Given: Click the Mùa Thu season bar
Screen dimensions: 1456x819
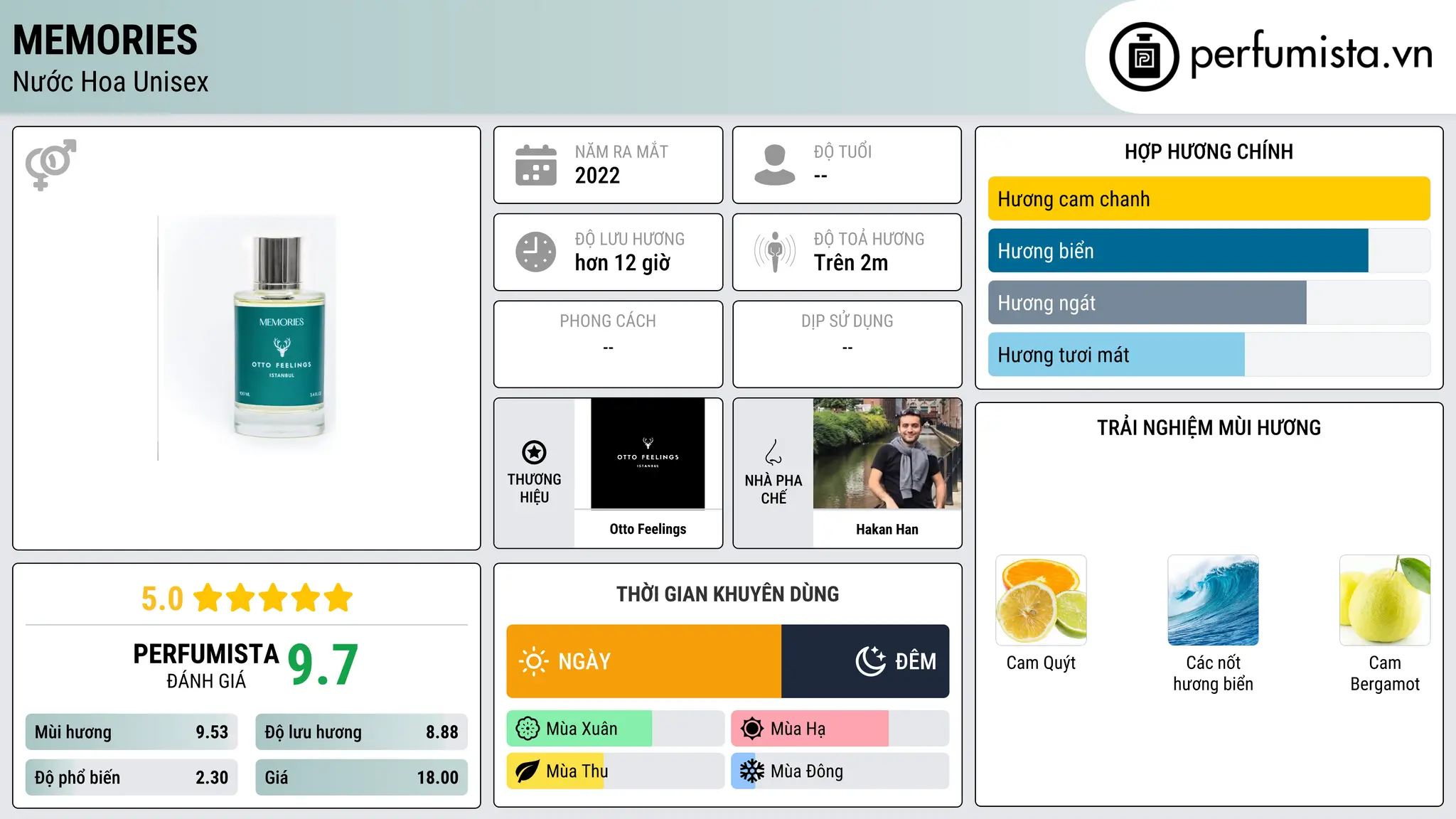Looking at the screenshot, I should [616, 771].
